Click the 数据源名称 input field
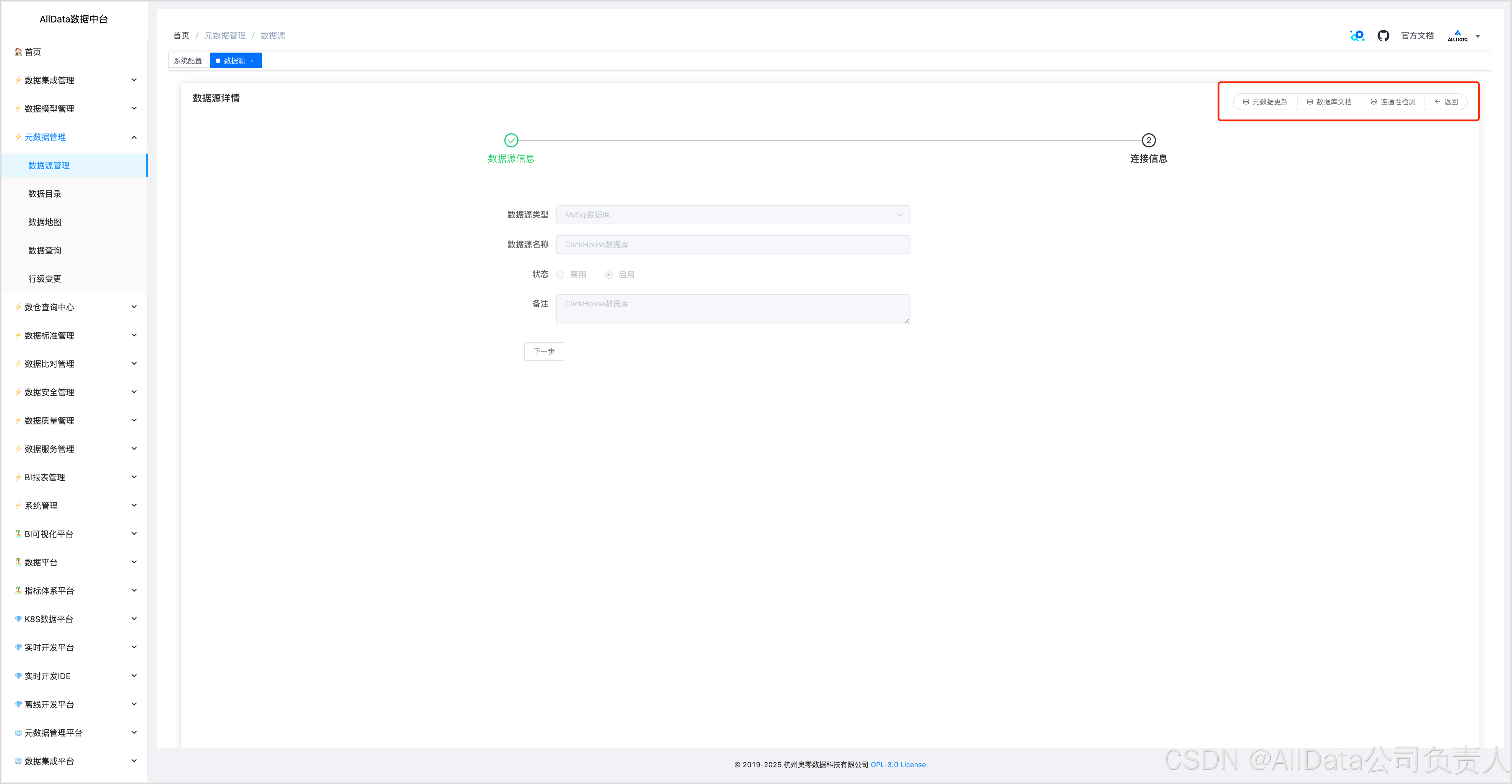Viewport: 1512px width, 784px height. (733, 245)
